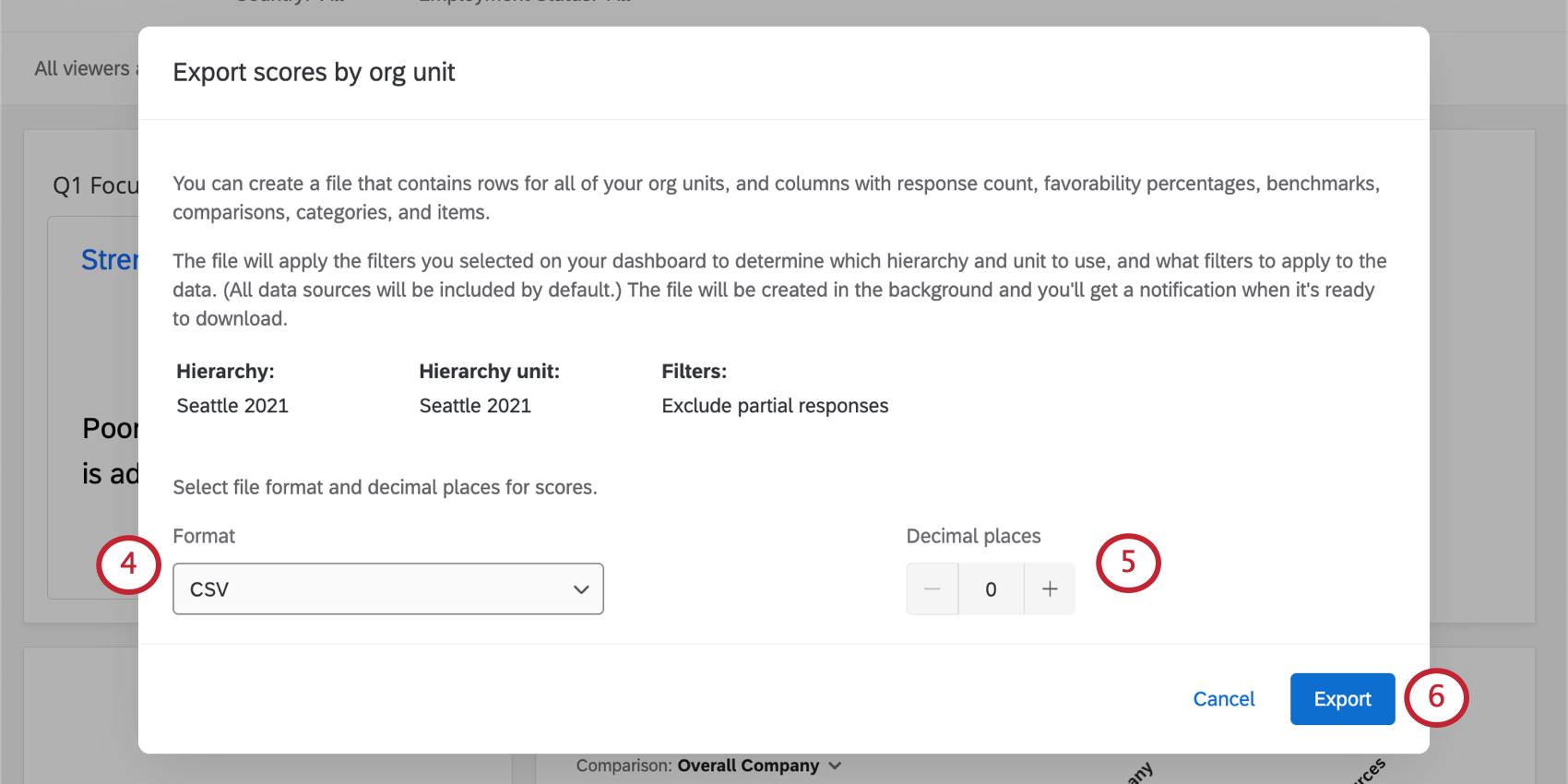Select Seattle 2021 under the Hierarchy unit label
The height and width of the screenshot is (784, 1568).
(475, 406)
